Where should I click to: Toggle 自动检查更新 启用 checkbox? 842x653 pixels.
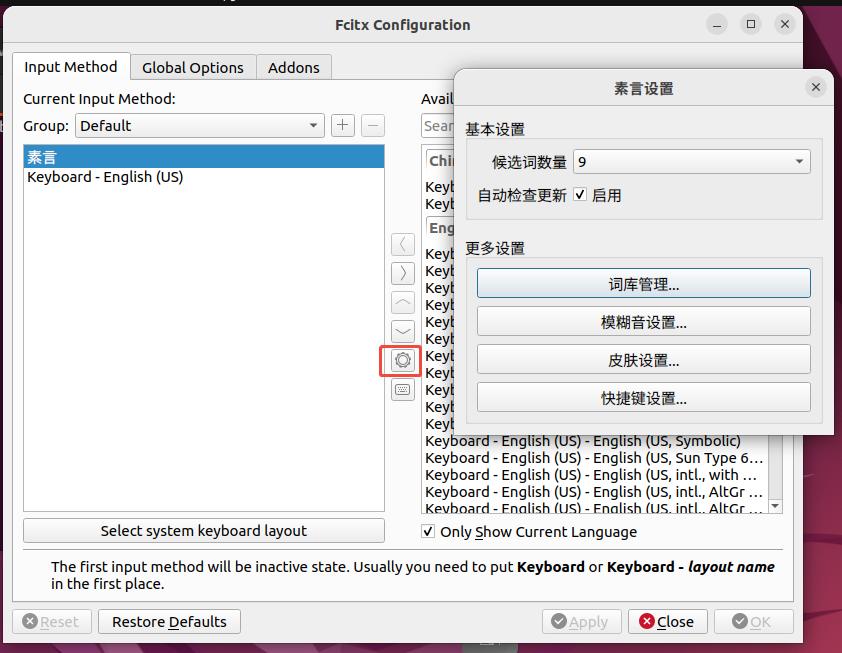(x=580, y=194)
